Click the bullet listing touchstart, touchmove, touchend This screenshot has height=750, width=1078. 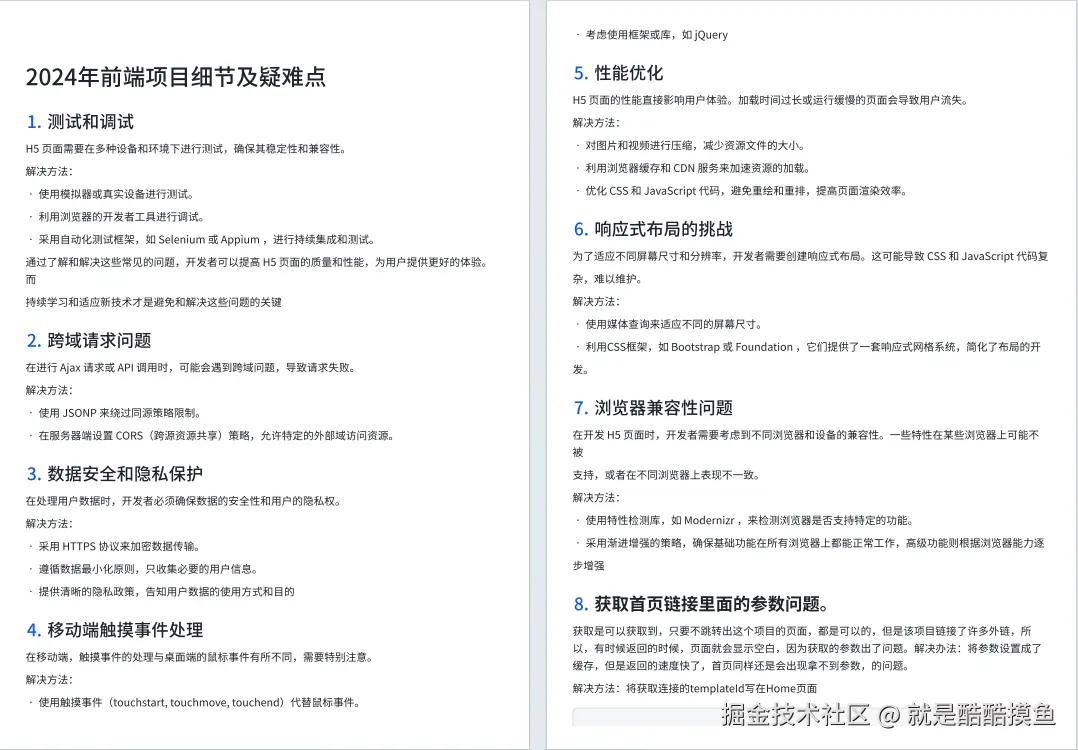(x=199, y=702)
